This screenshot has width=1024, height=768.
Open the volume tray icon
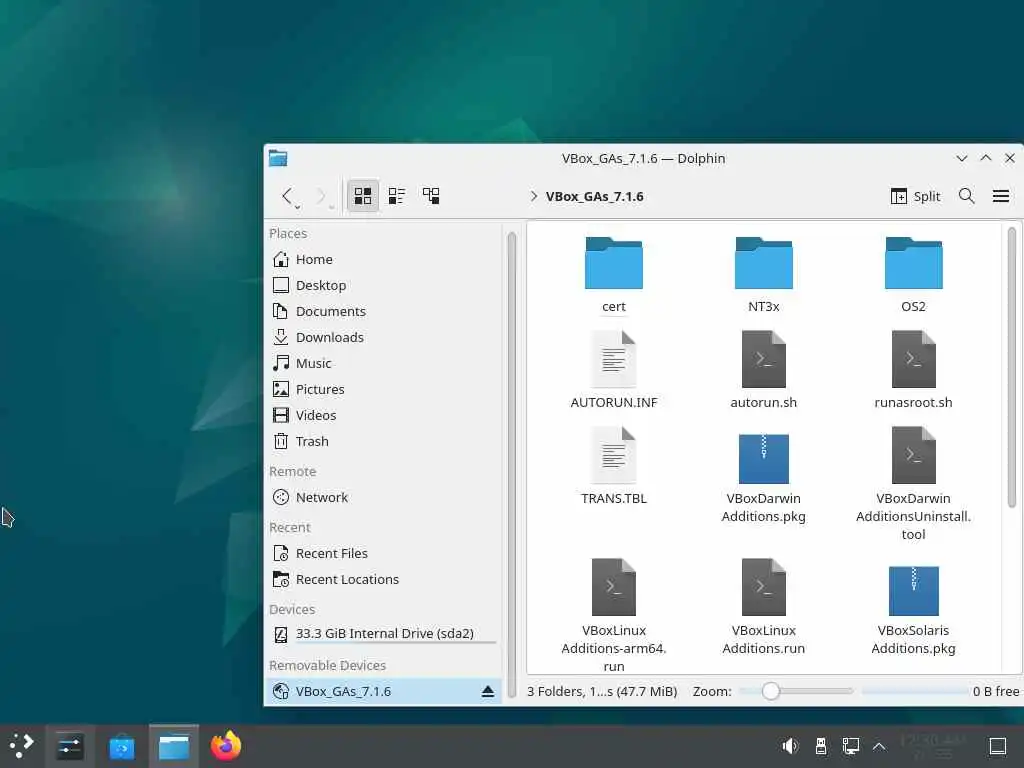pos(790,746)
